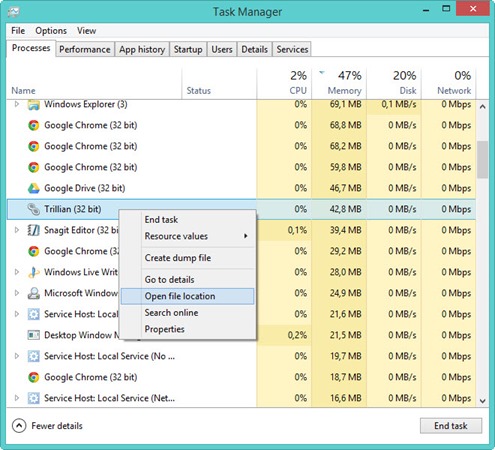Open the Startup tab
The image size is (495, 450).
188,49
